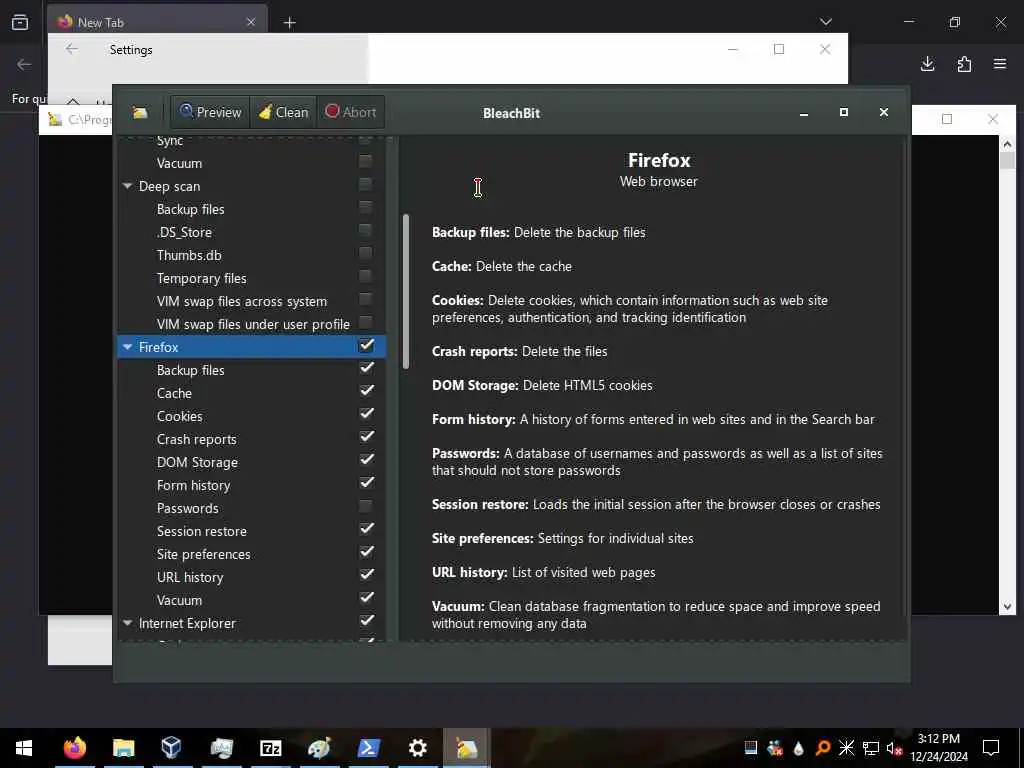Screen dimensions: 1024x768
Task: Select the .DS_Store tree item
Action: pos(185,232)
